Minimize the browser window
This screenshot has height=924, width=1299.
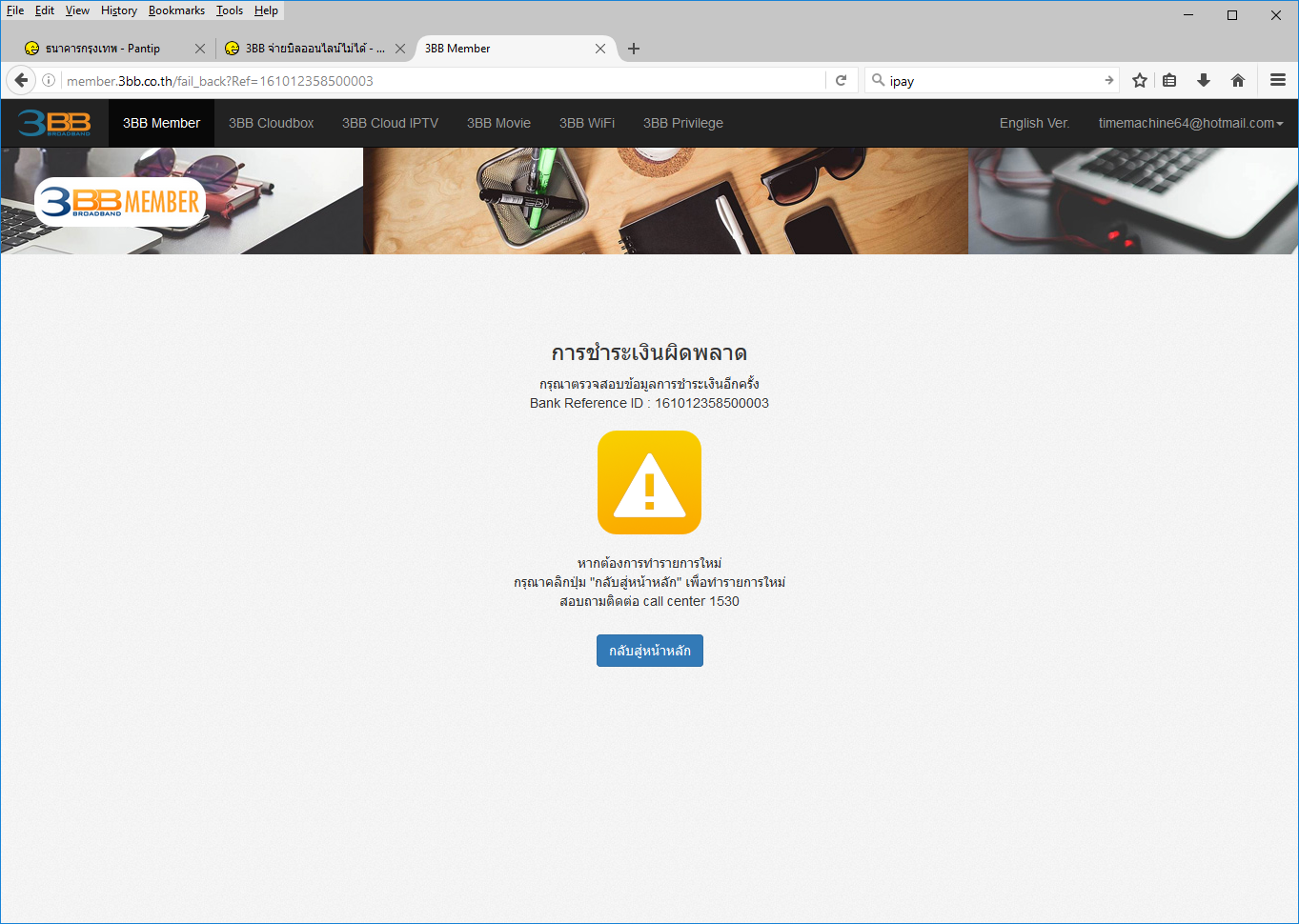[x=1188, y=14]
